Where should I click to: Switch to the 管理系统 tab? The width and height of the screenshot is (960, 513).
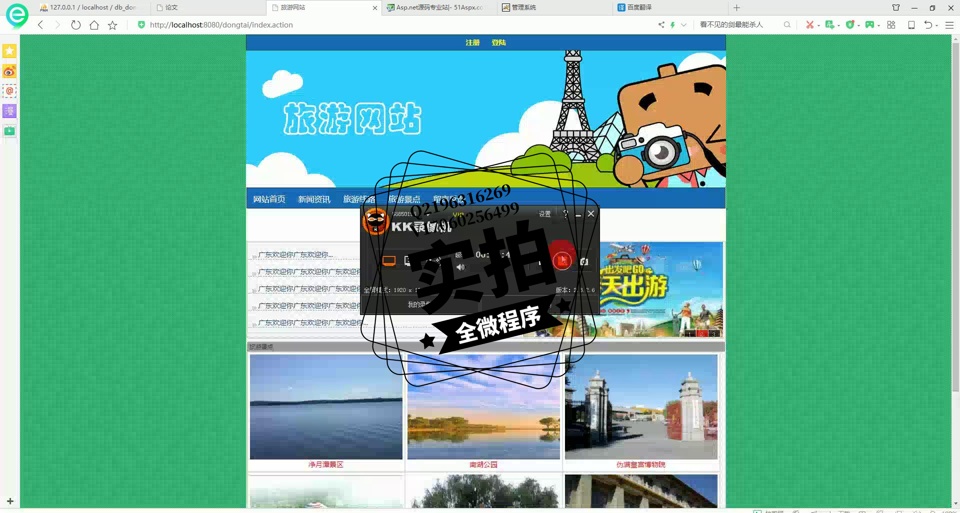click(554, 8)
